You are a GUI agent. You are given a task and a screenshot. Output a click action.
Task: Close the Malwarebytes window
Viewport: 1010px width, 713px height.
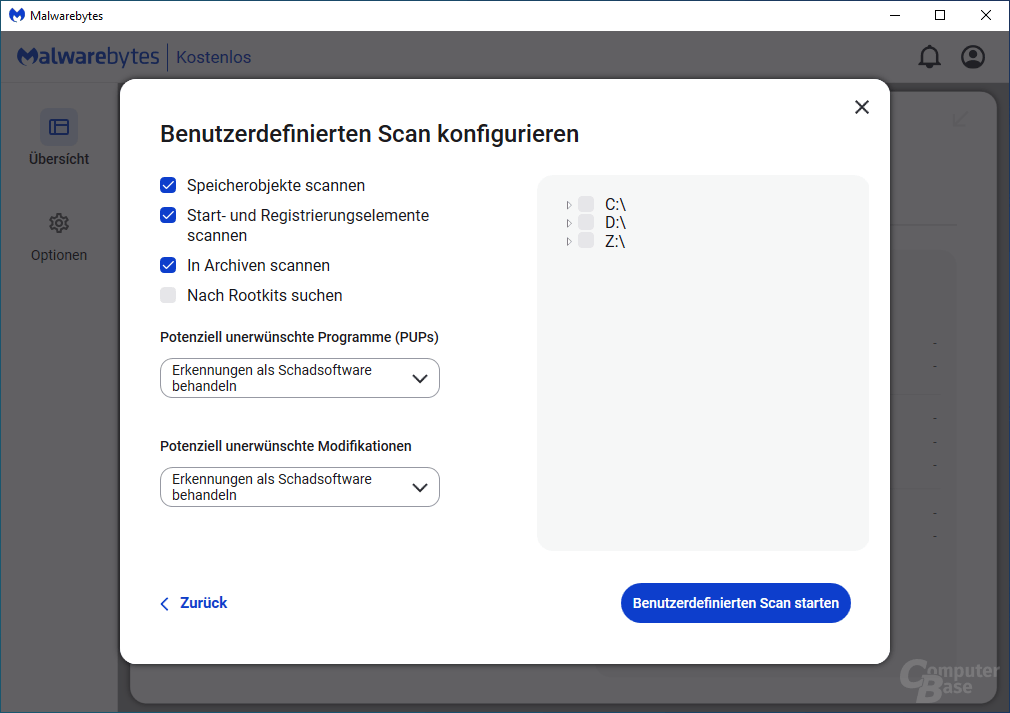(x=986, y=15)
